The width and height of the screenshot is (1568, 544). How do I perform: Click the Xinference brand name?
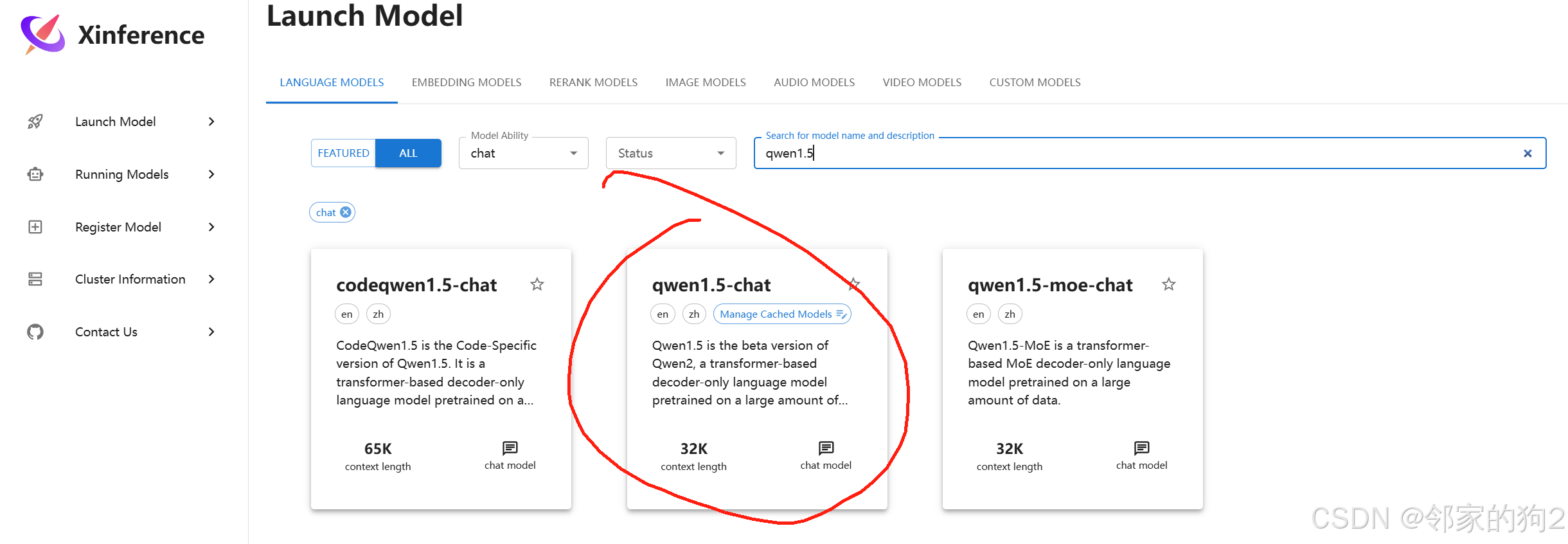141,35
